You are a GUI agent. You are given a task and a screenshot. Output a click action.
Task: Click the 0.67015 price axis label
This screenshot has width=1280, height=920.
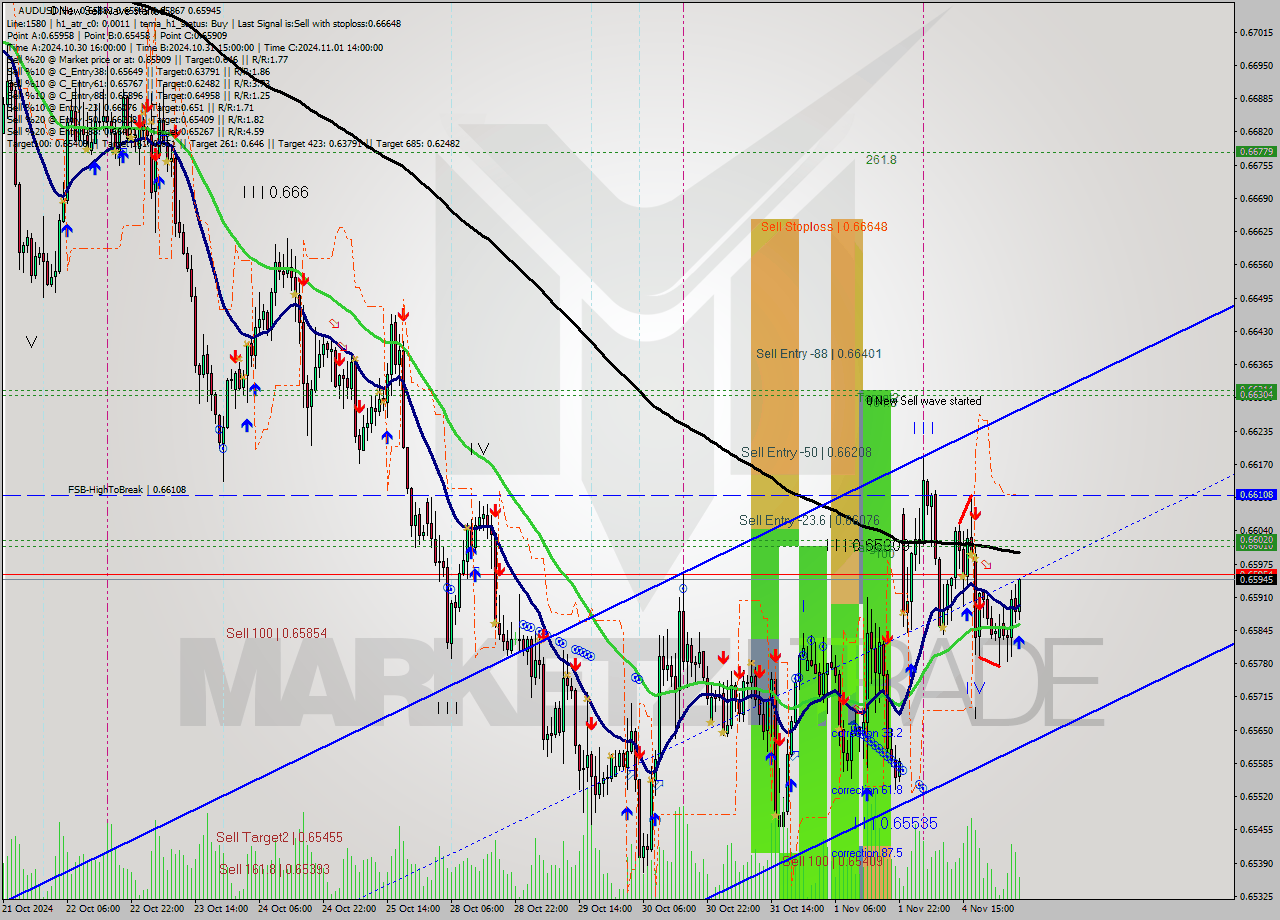coord(1256,32)
